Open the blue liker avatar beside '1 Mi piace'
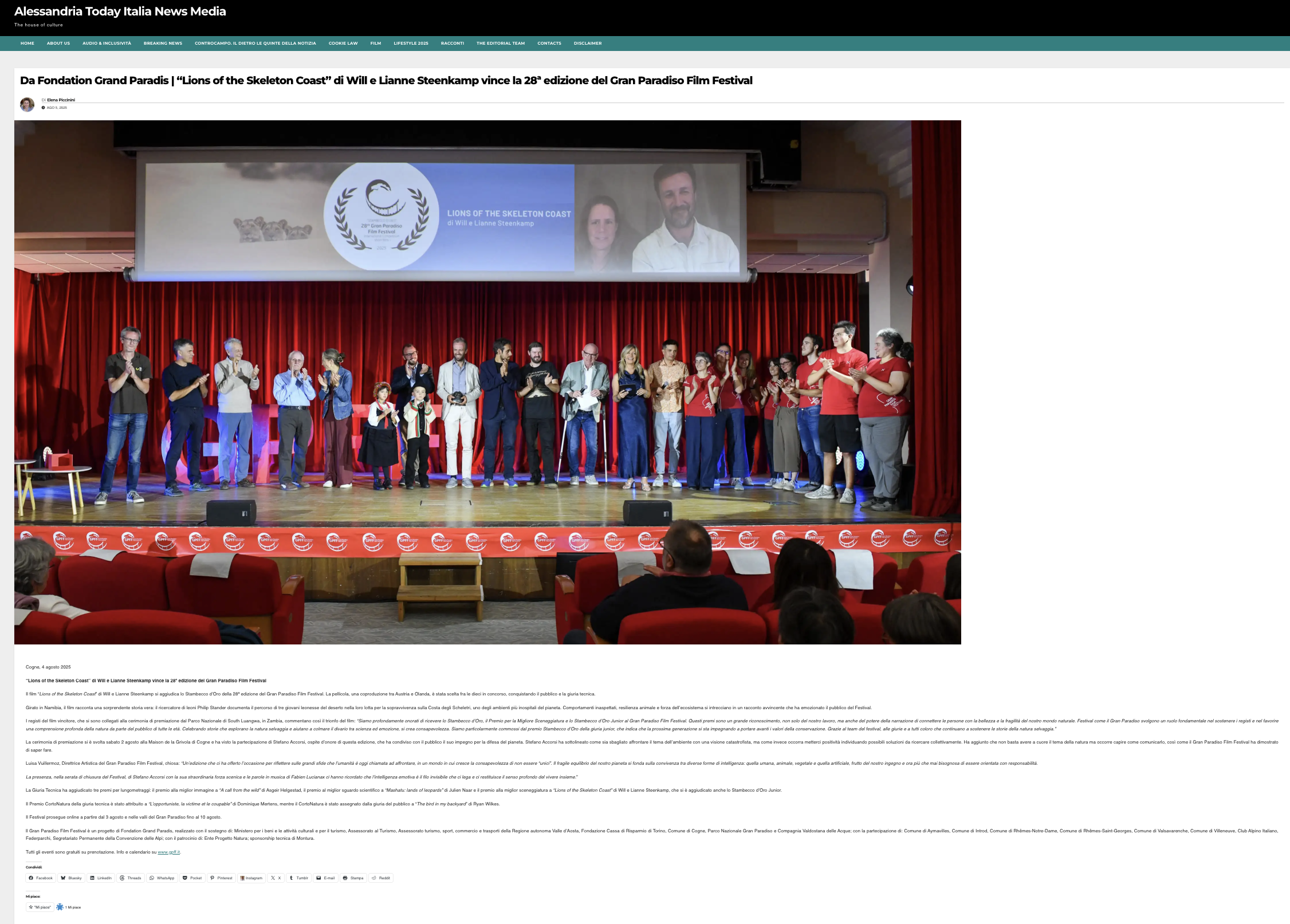 60,907
